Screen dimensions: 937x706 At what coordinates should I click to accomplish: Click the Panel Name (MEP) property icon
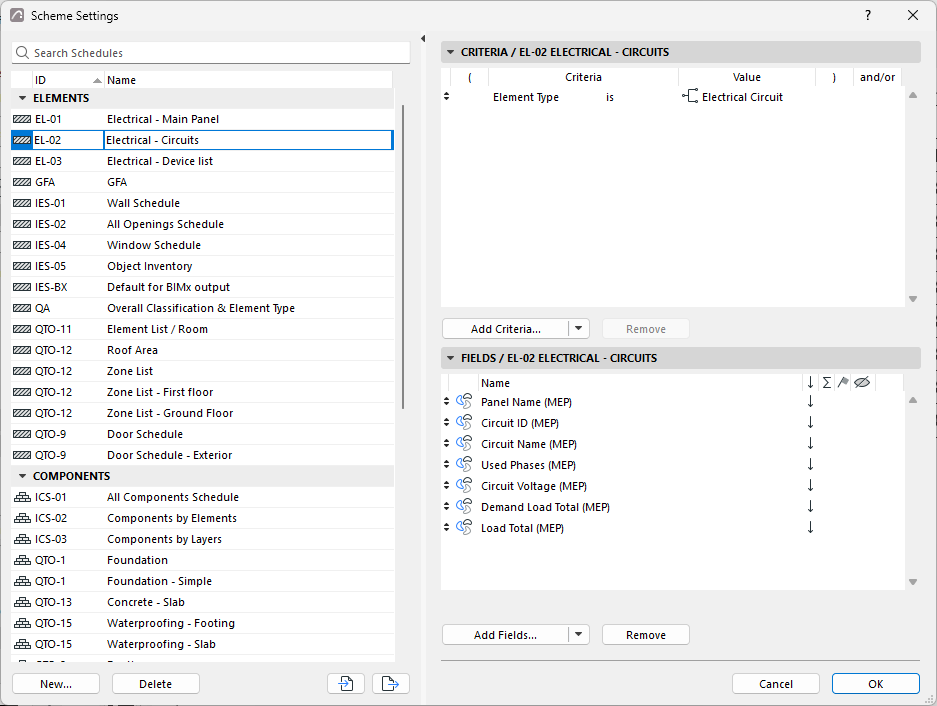click(x=464, y=402)
